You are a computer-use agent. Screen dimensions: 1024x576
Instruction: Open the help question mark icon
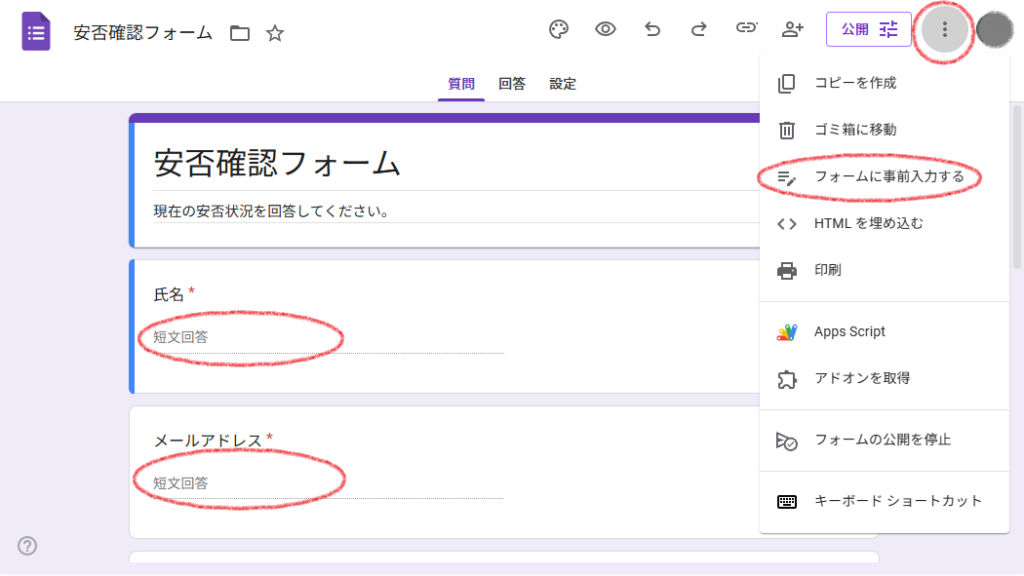point(28,545)
